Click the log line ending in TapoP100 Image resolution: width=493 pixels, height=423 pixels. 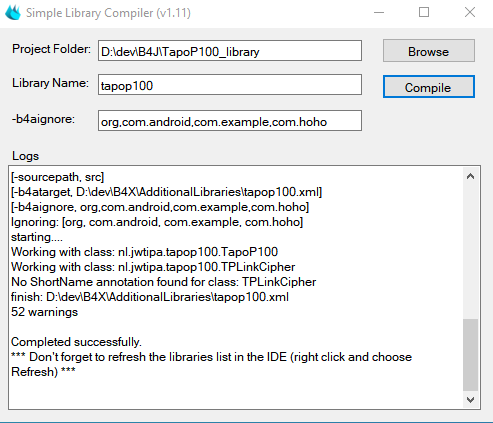point(144,252)
